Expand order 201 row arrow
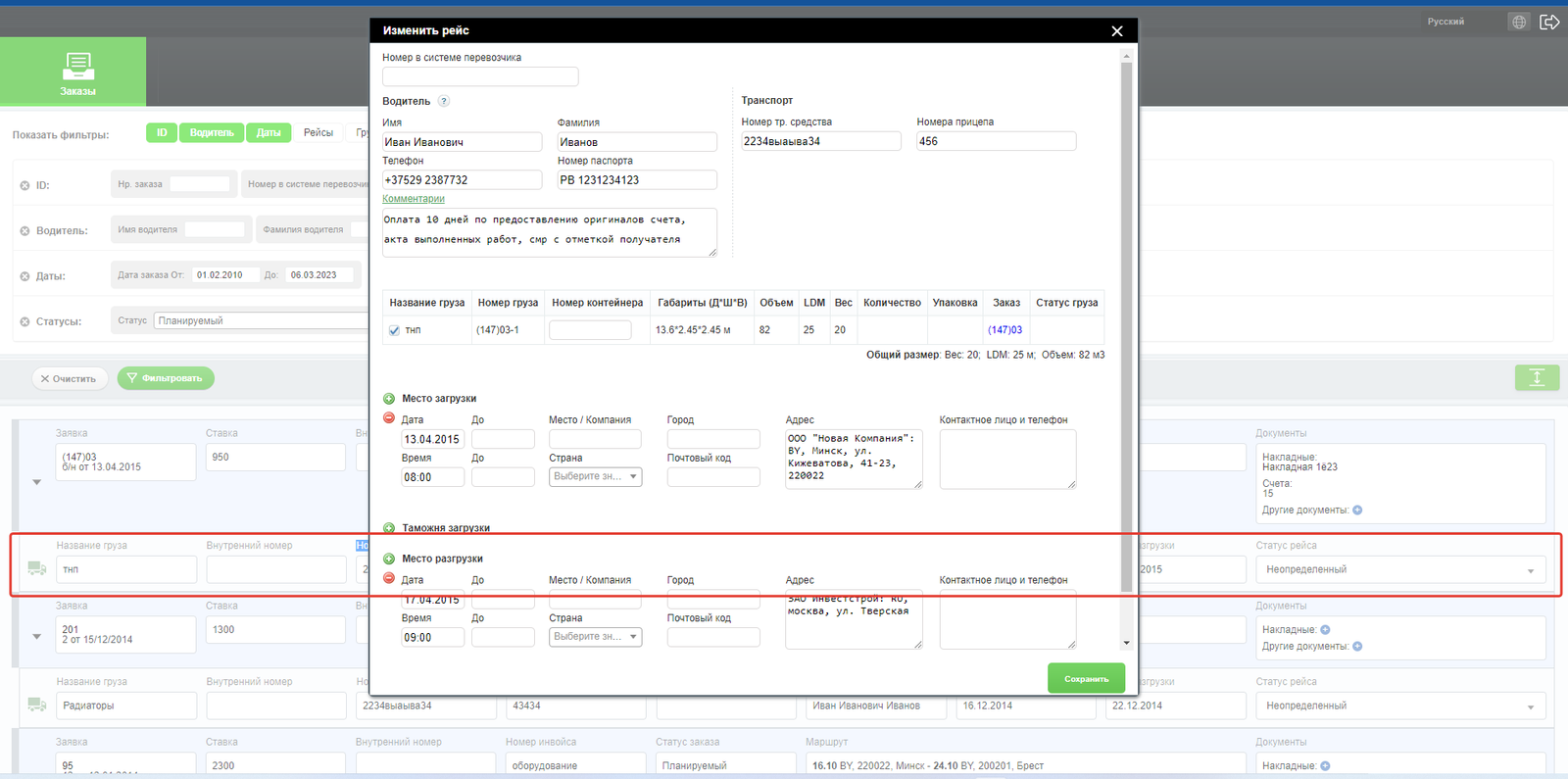1568x779 pixels. [x=37, y=637]
